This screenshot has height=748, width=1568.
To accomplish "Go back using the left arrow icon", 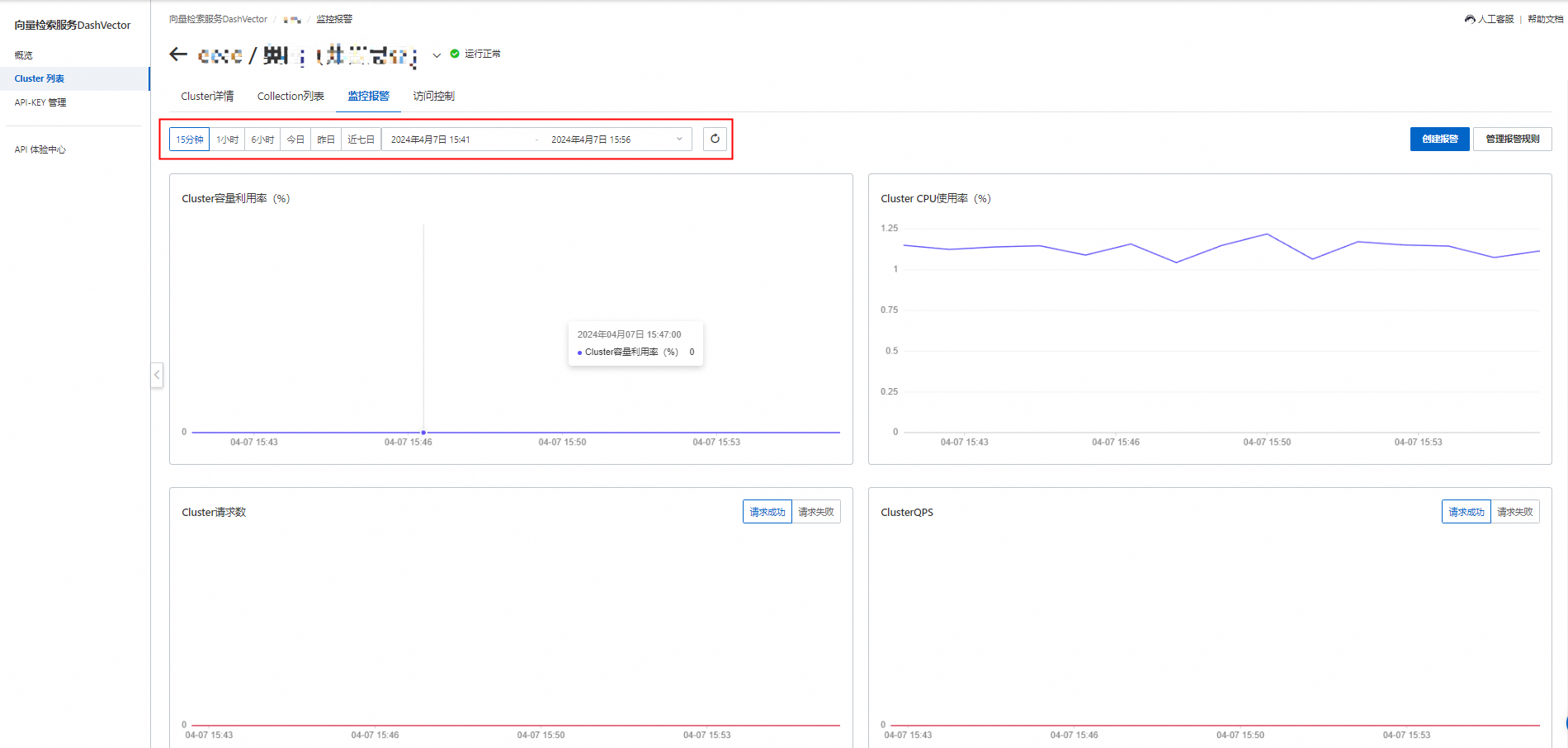I will [178, 54].
